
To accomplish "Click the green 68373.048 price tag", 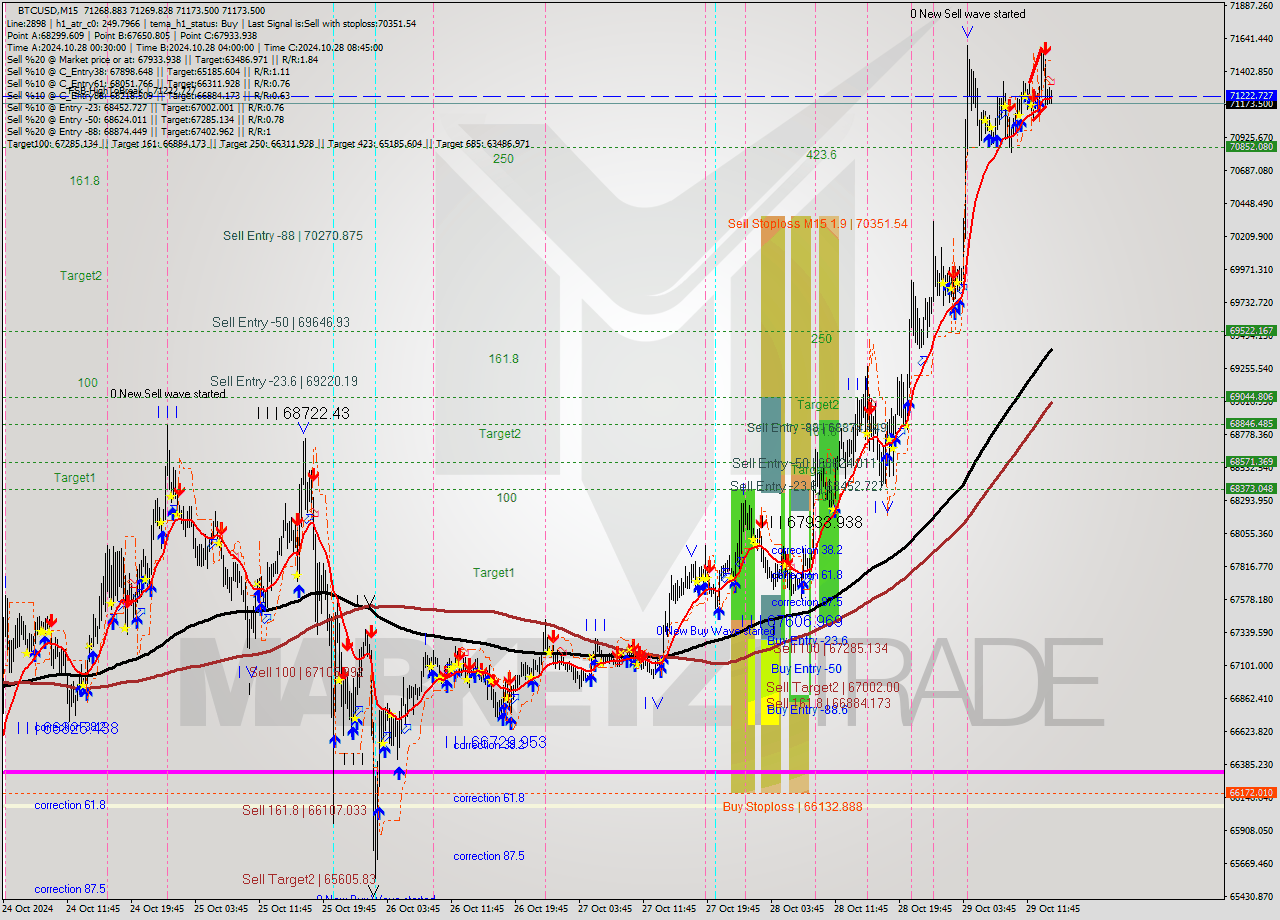I will click(1251, 488).
